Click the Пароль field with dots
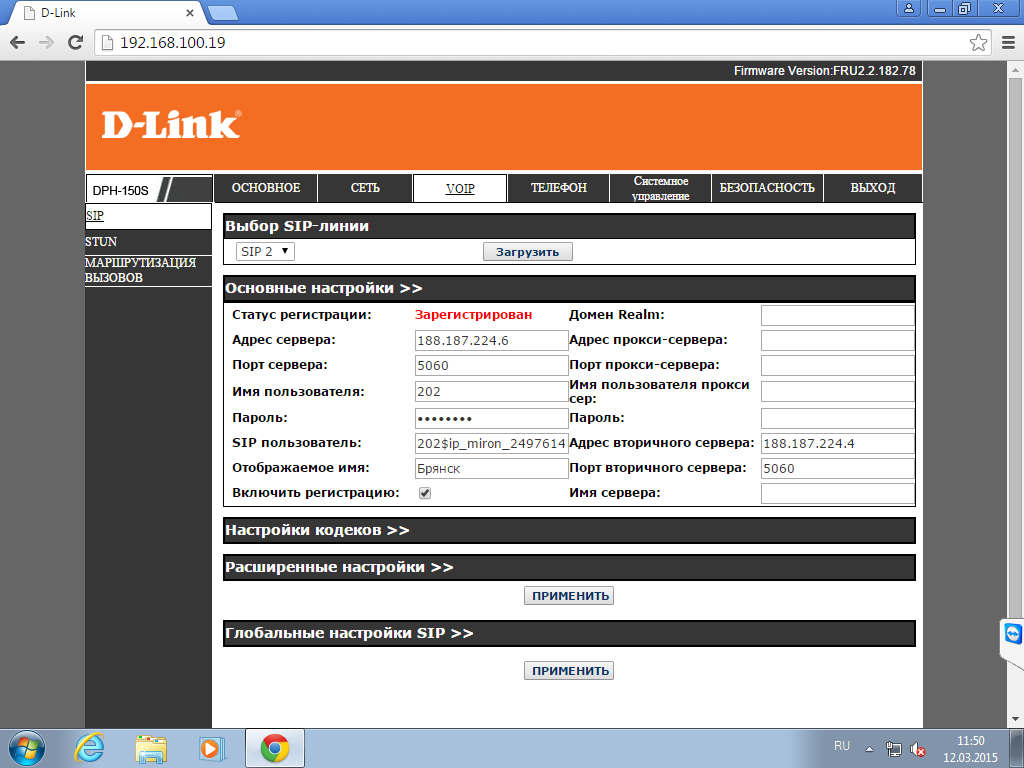1024x768 pixels. click(x=491, y=419)
